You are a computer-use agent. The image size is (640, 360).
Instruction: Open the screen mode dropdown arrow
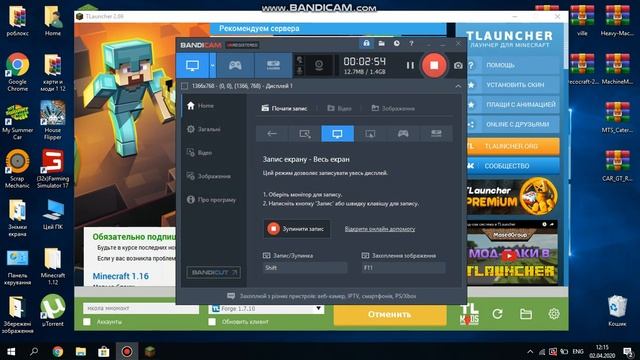coord(212,66)
